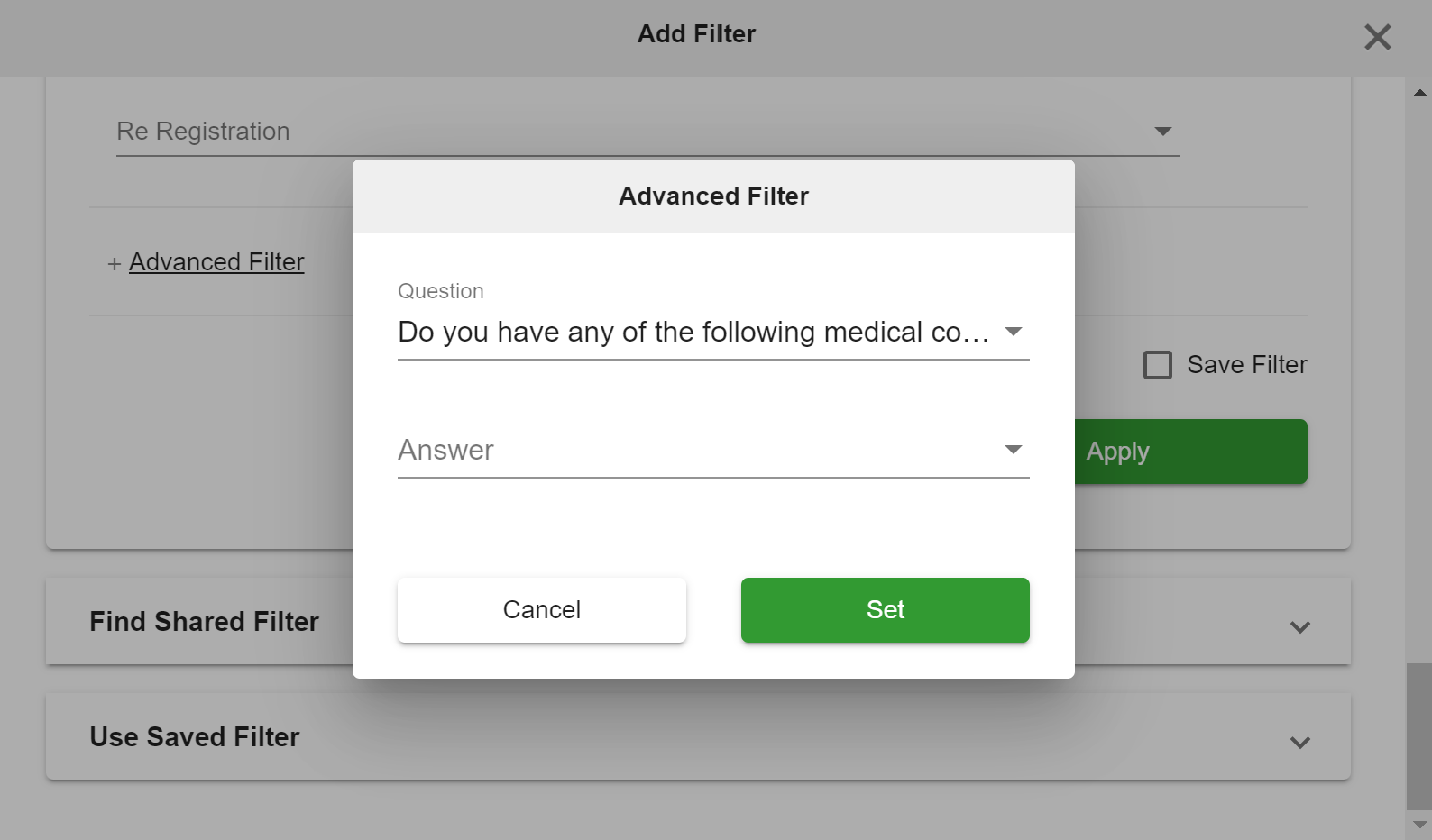
Task: Click the Re Registration field text
Action: (203, 132)
